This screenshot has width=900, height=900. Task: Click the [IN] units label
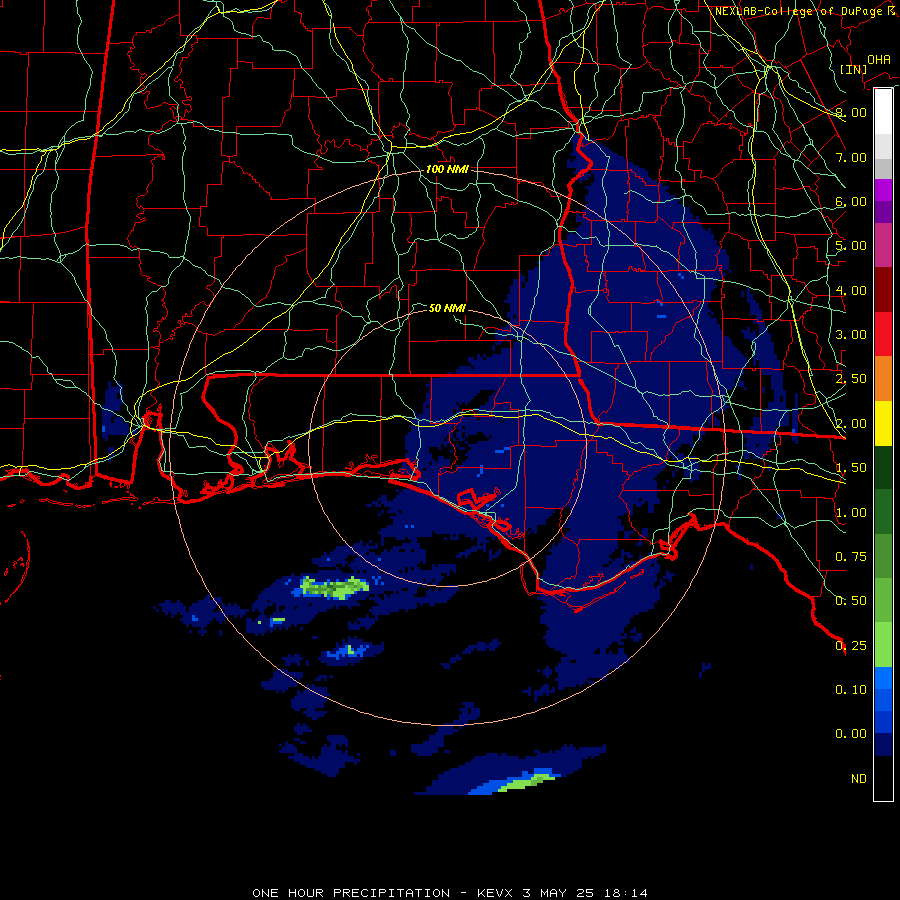pyautogui.click(x=853, y=69)
